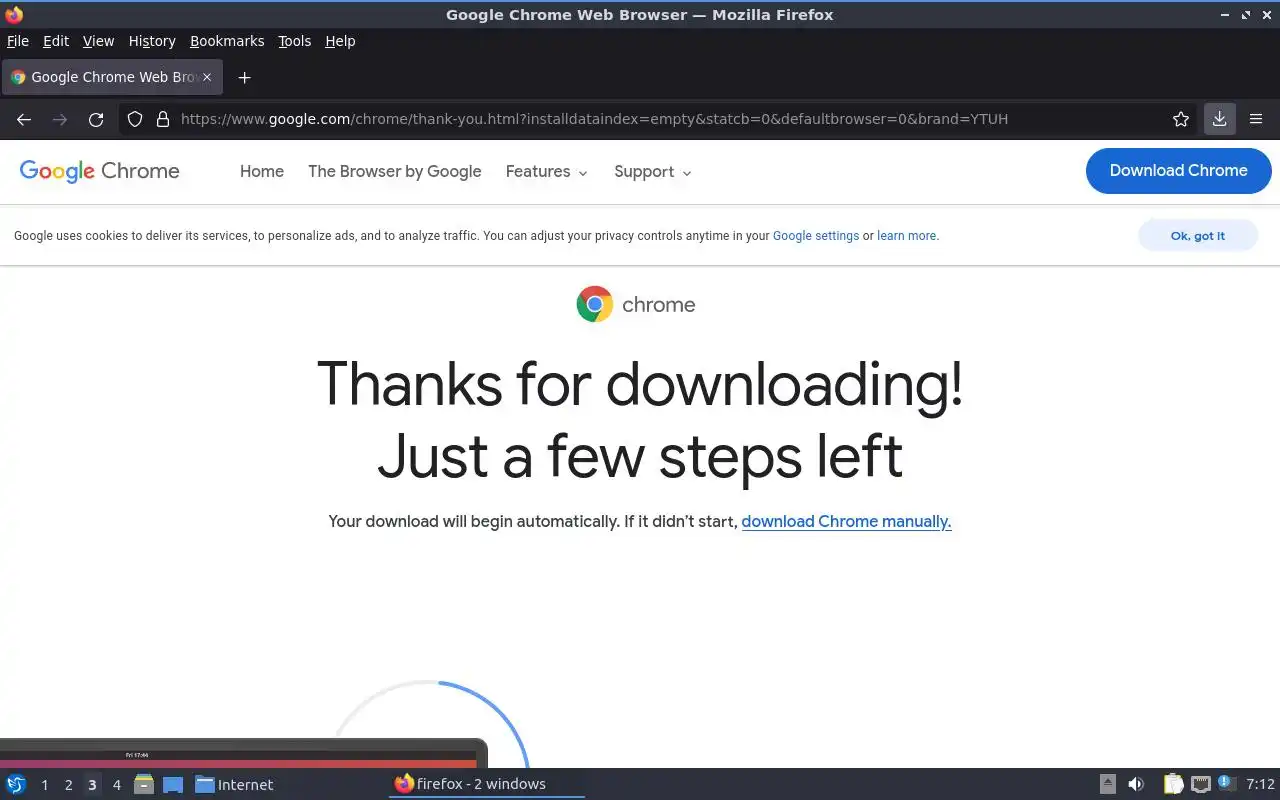This screenshot has height=800, width=1280.
Task: Open The Browser by Google page
Action: click(x=394, y=171)
